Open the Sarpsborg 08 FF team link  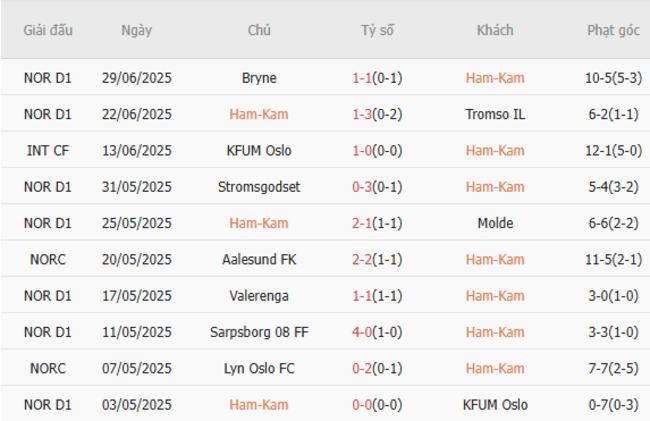pyautogui.click(x=259, y=332)
